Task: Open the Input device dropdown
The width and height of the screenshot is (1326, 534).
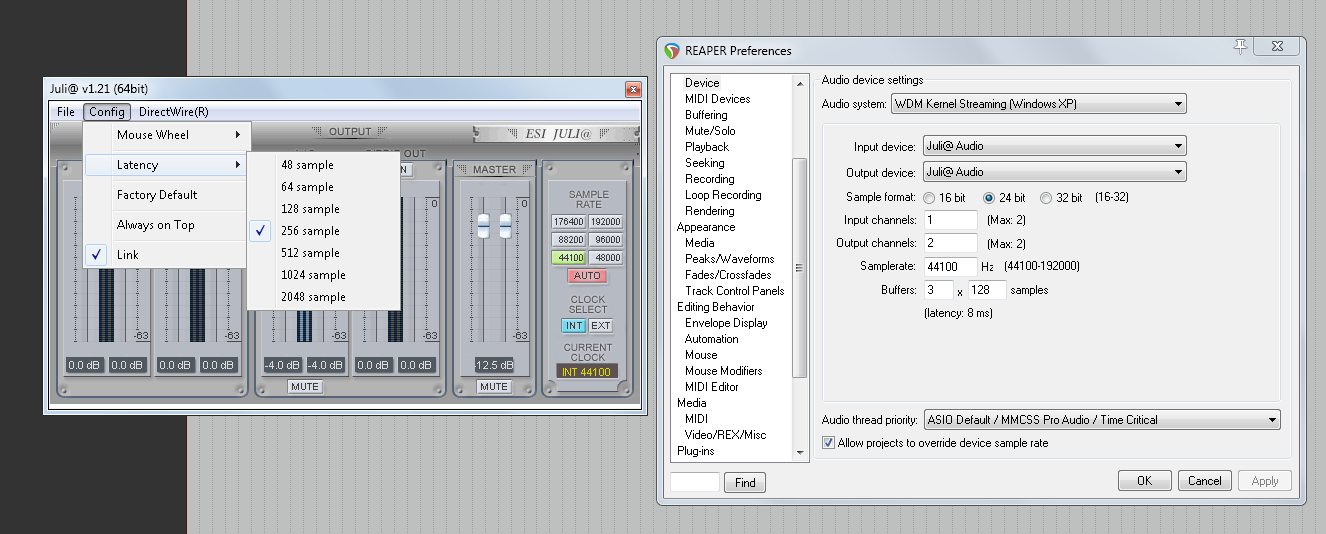Action: coord(1054,146)
